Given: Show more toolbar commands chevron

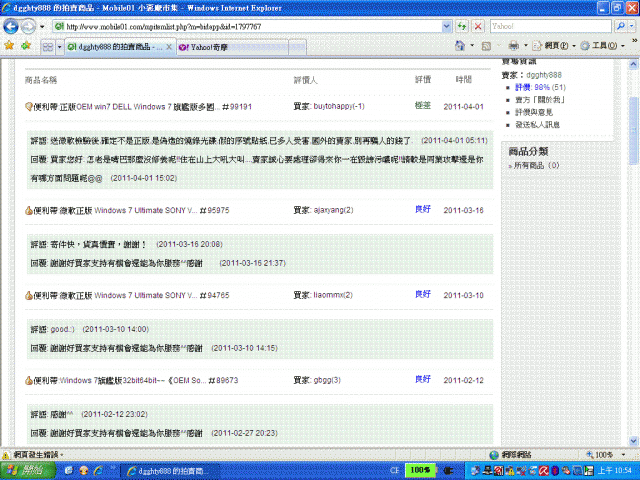Looking at the screenshot, I should point(635,40).
